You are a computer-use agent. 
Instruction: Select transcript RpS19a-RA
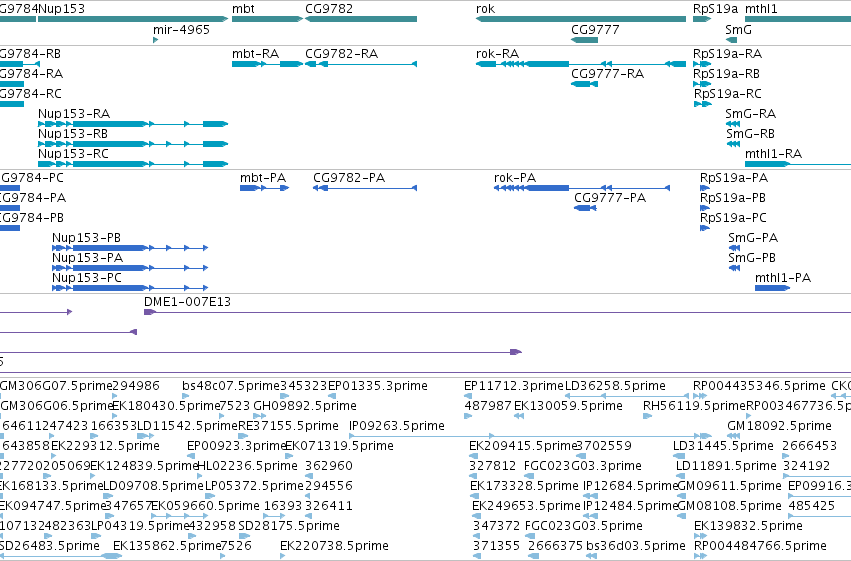coord(727,54)
